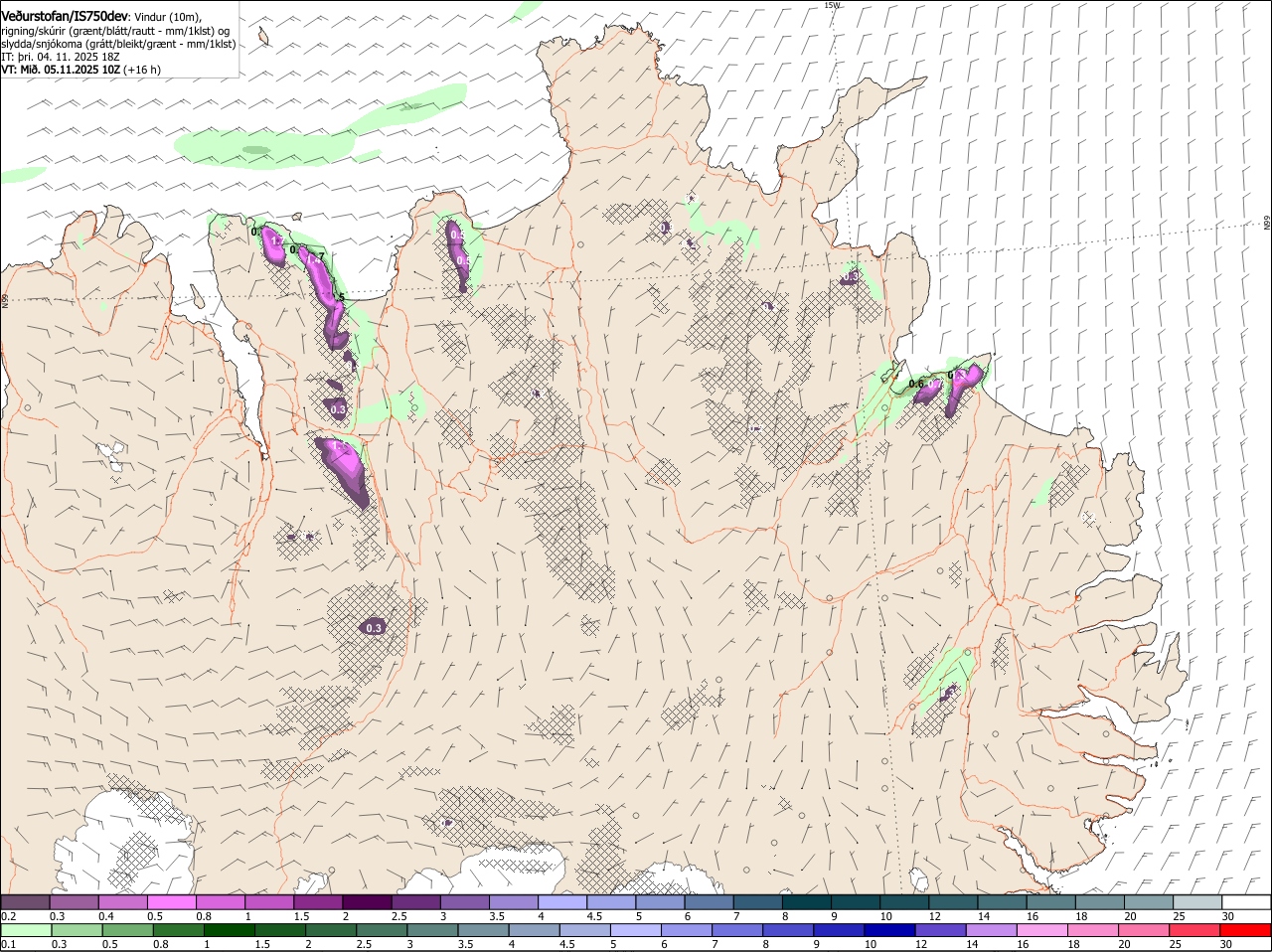Select the darkest green 1 swatch in the lower legend row
Image resolution: width=1272 pixels, height=952 pixels.
[229, 930]
